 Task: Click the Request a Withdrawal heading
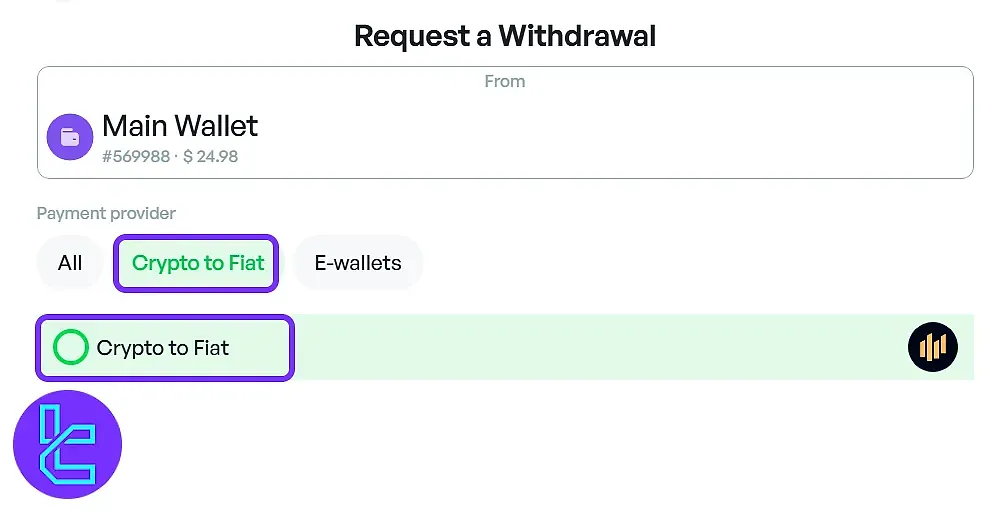(x=505, y=37)
